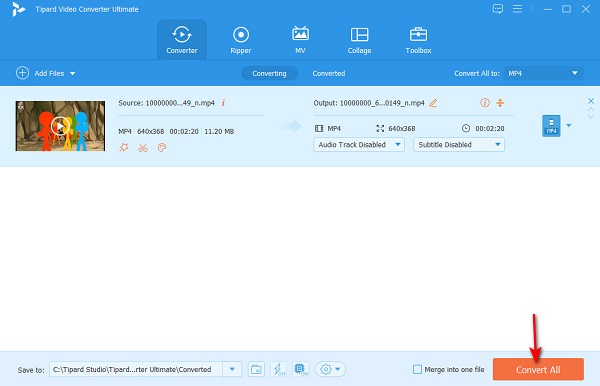
Task: Check Merge into one file
Action: tap(417, 369)
